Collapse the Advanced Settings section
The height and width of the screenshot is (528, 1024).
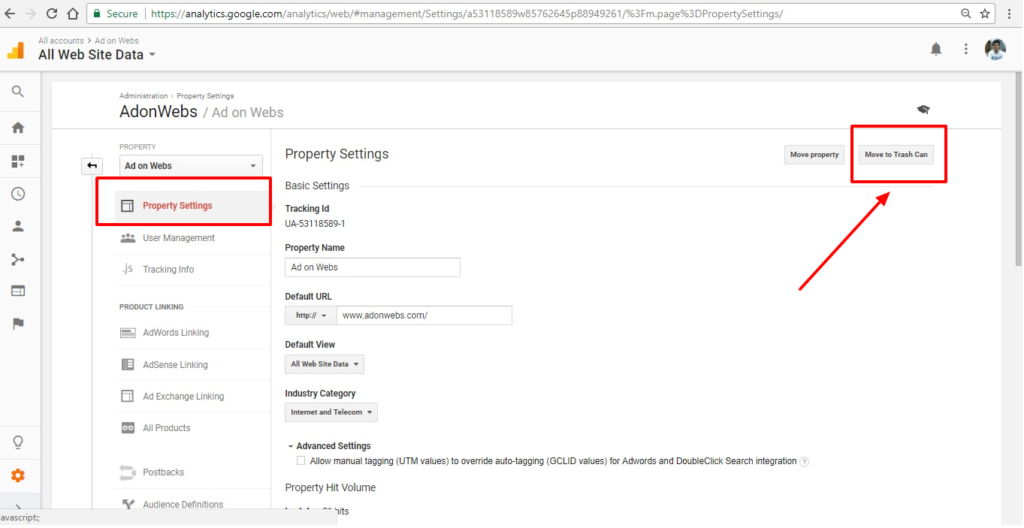(328, 446)
